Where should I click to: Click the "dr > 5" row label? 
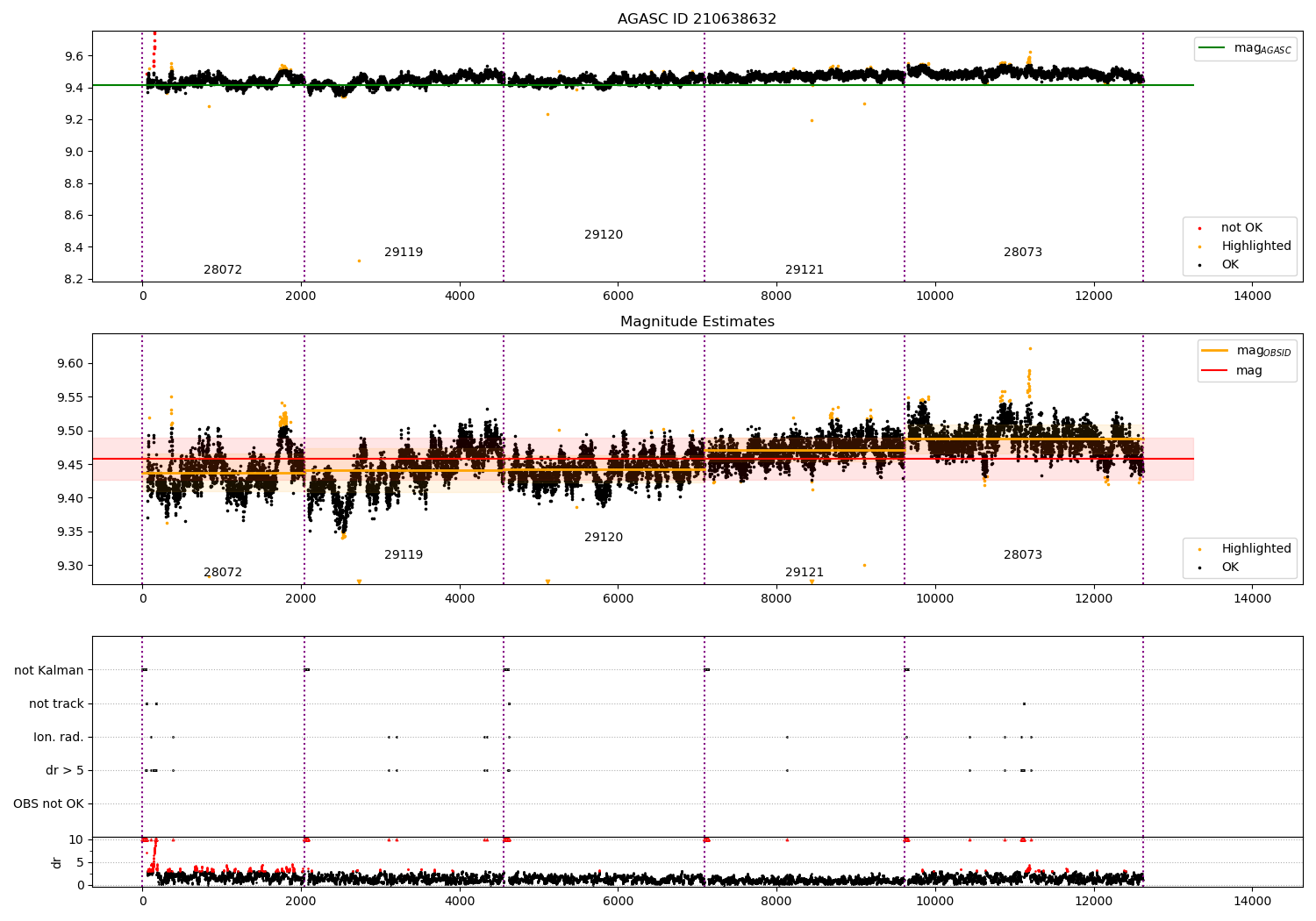coord(65,770)
